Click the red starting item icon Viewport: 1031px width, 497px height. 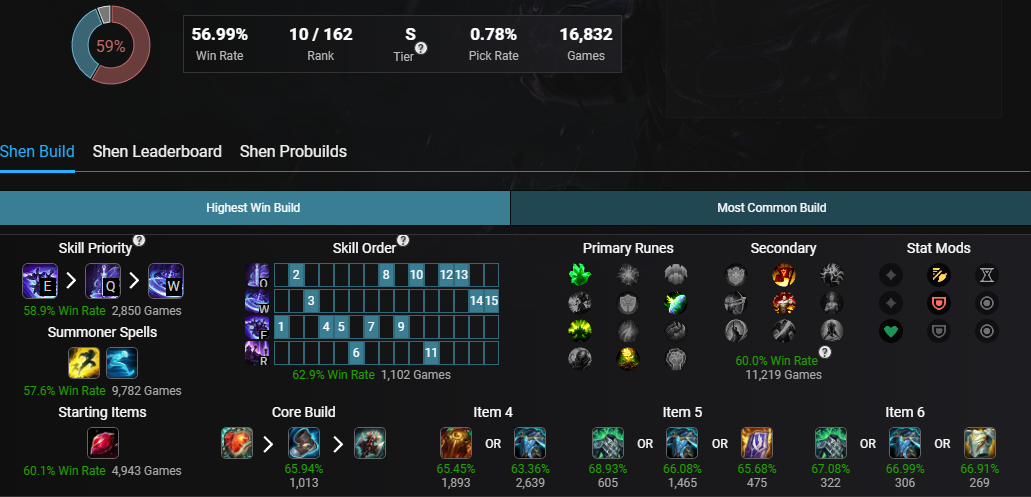[103, 442]
